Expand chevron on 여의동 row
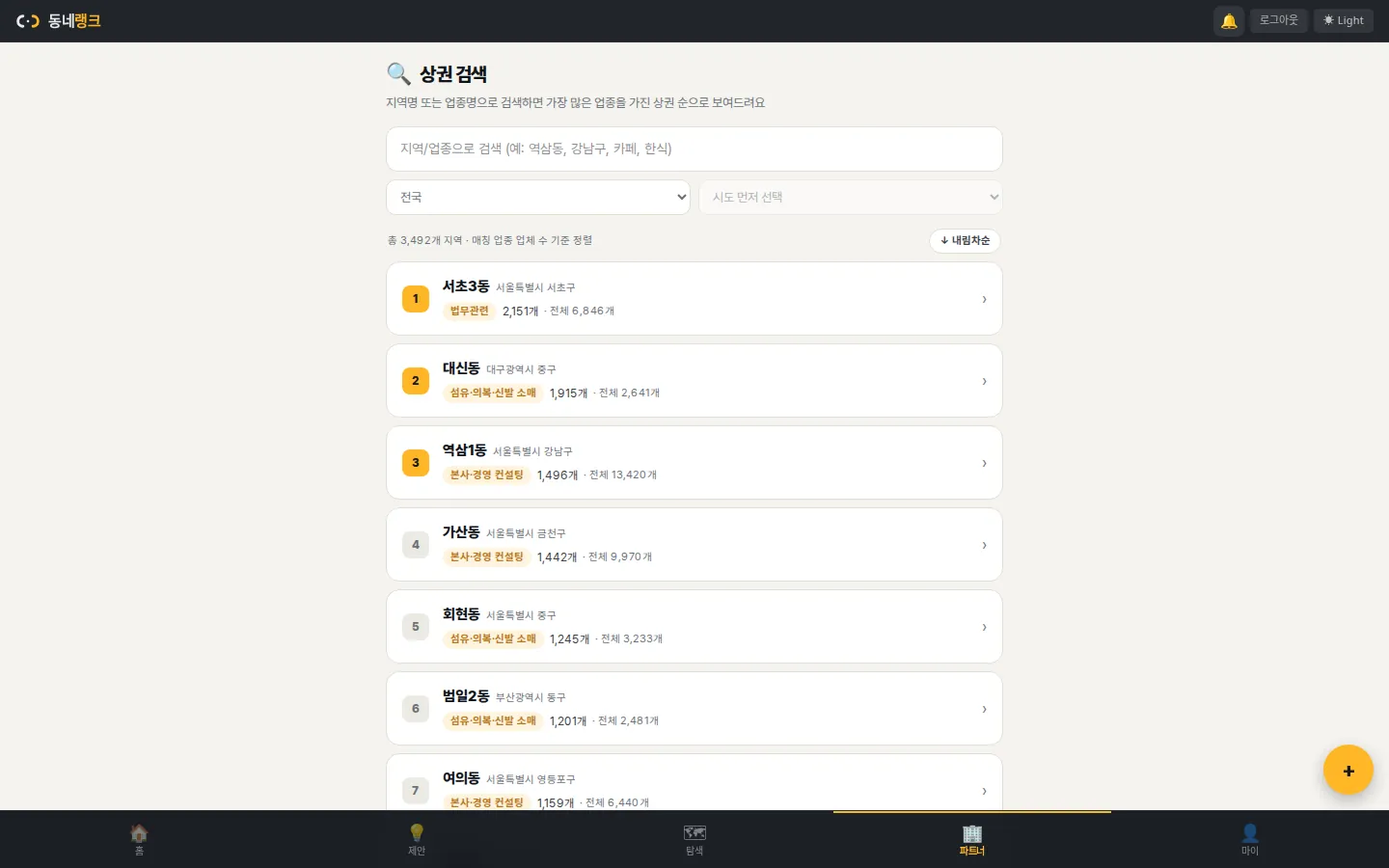 984,791
